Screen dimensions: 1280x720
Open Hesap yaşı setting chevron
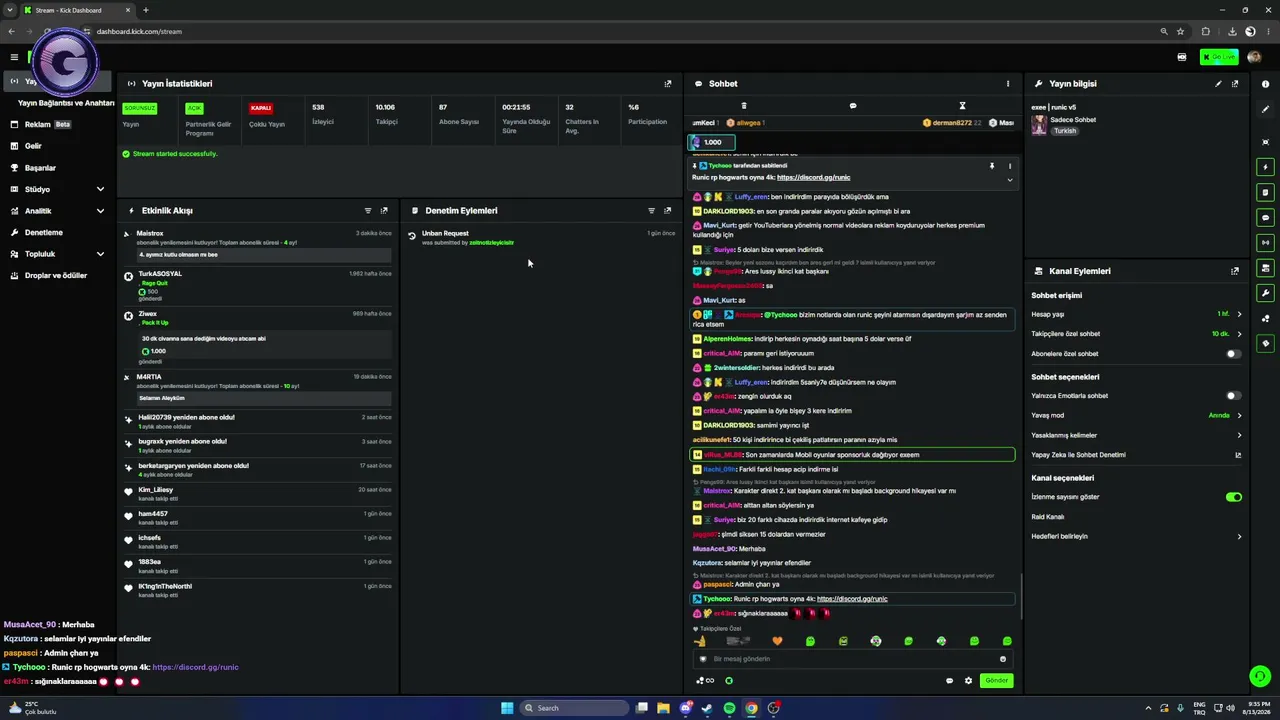coord(1239,314)
